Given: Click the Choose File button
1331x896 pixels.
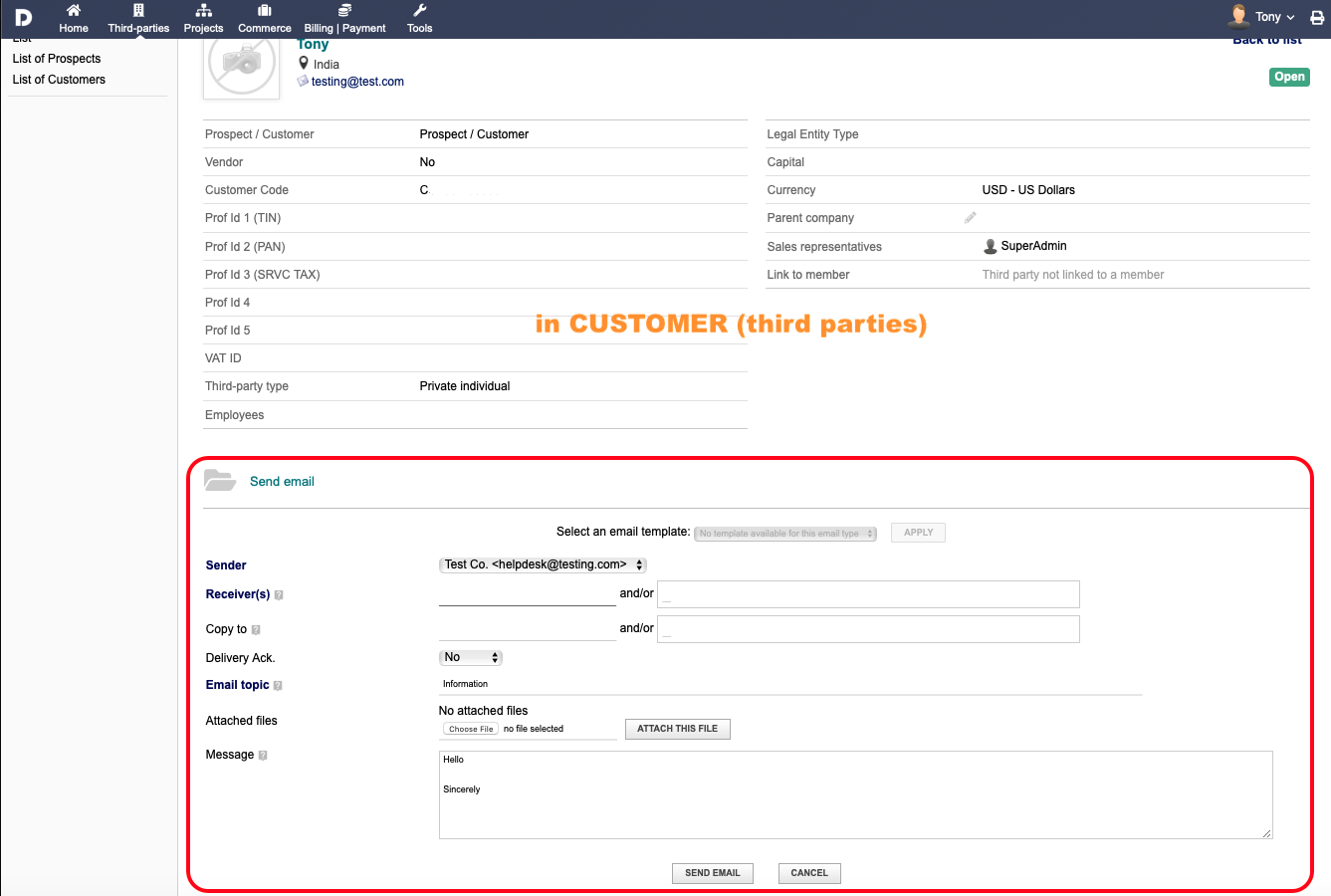Looking at the screenshot, I should click(471, 729).
